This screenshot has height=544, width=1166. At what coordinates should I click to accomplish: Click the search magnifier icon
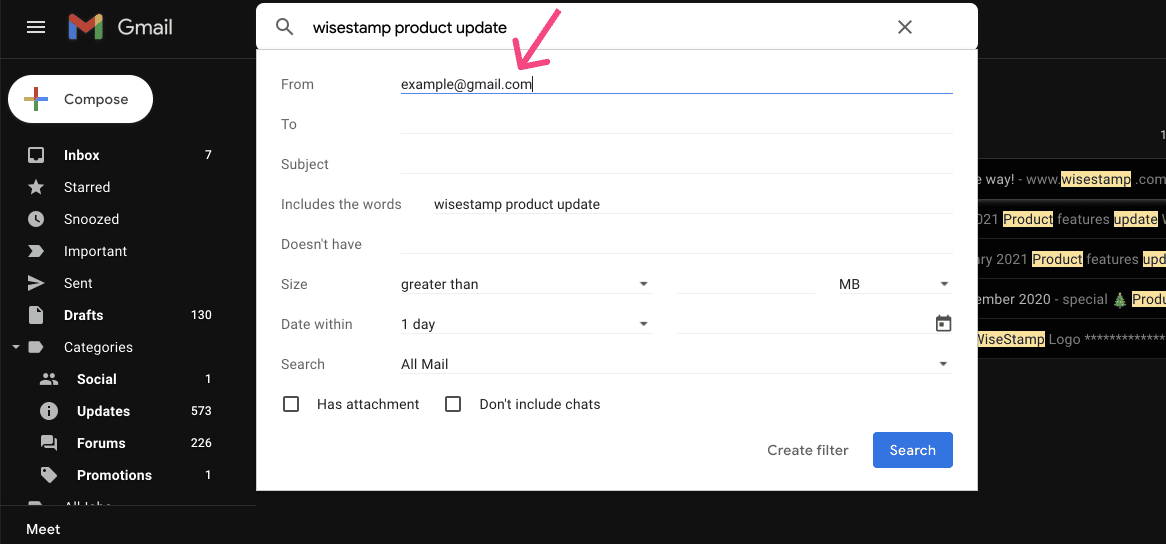285,28
